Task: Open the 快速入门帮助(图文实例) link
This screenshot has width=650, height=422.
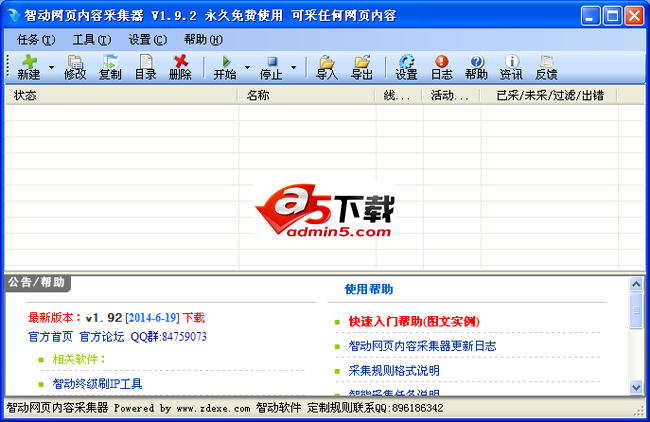Action: point(414,321)
